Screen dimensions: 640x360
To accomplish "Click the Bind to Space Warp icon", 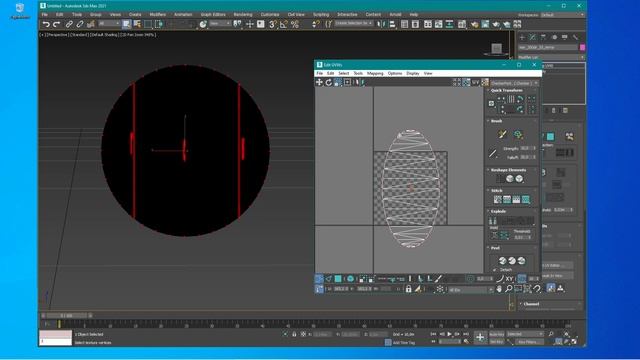I will pyautogui.click(x=91, y=24).
